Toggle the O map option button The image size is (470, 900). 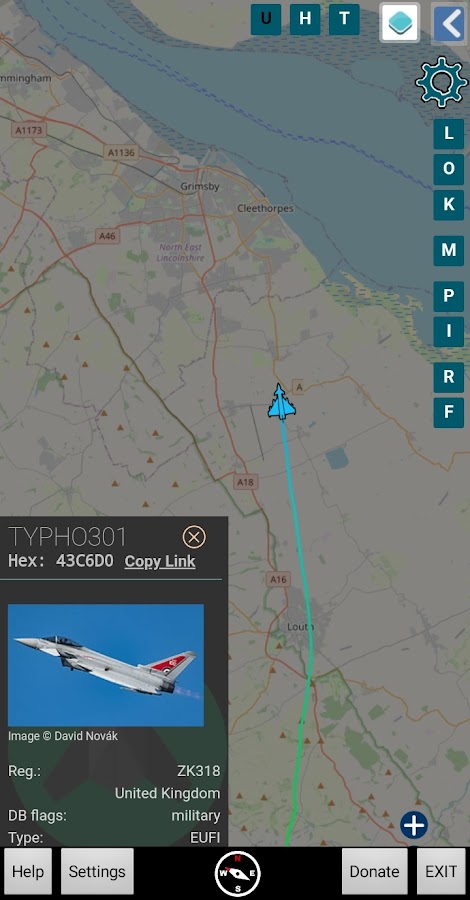point(449,169)
